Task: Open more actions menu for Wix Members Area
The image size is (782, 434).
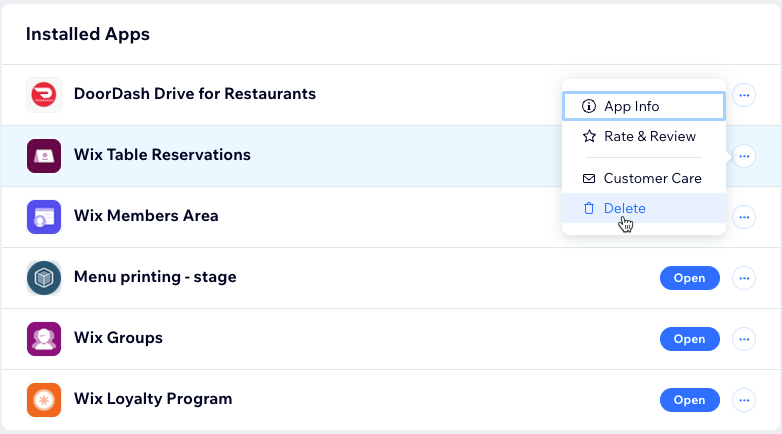Action: tap(744, 217)
